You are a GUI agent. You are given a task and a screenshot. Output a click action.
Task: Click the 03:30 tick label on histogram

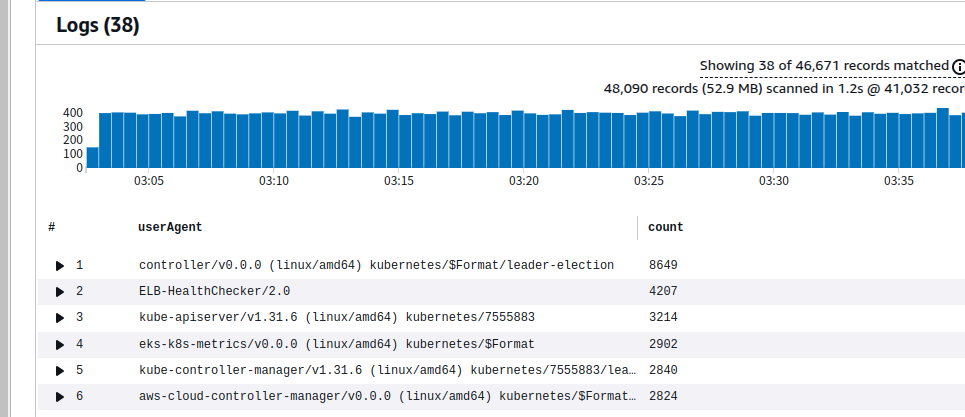(774, 181)
